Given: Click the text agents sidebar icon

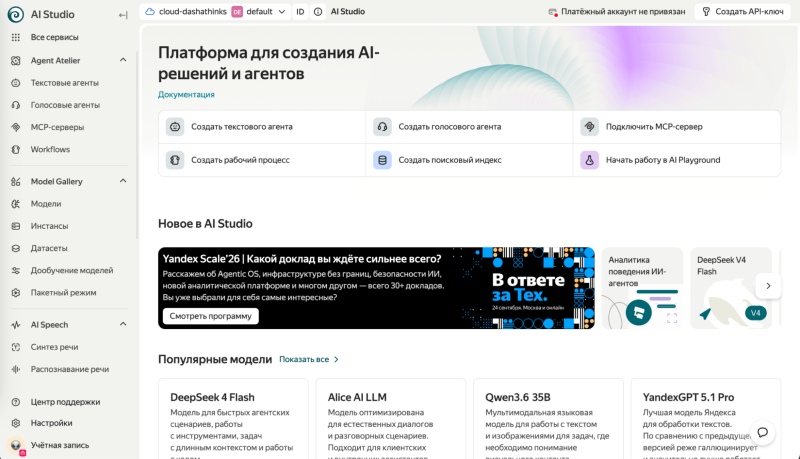Looking at the screenshot, I should [x=16, y=83].
